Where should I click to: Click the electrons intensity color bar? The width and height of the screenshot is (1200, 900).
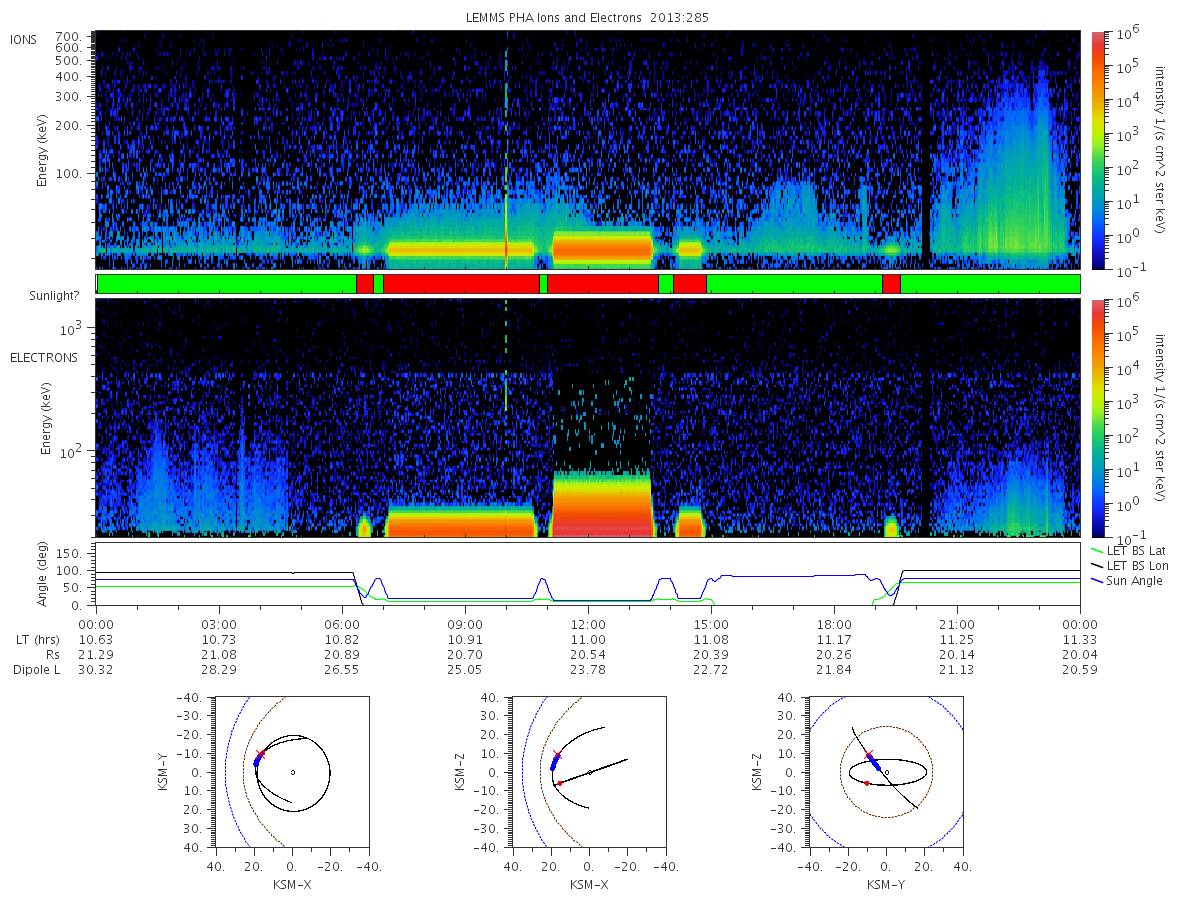click(x=1098, y=418)
